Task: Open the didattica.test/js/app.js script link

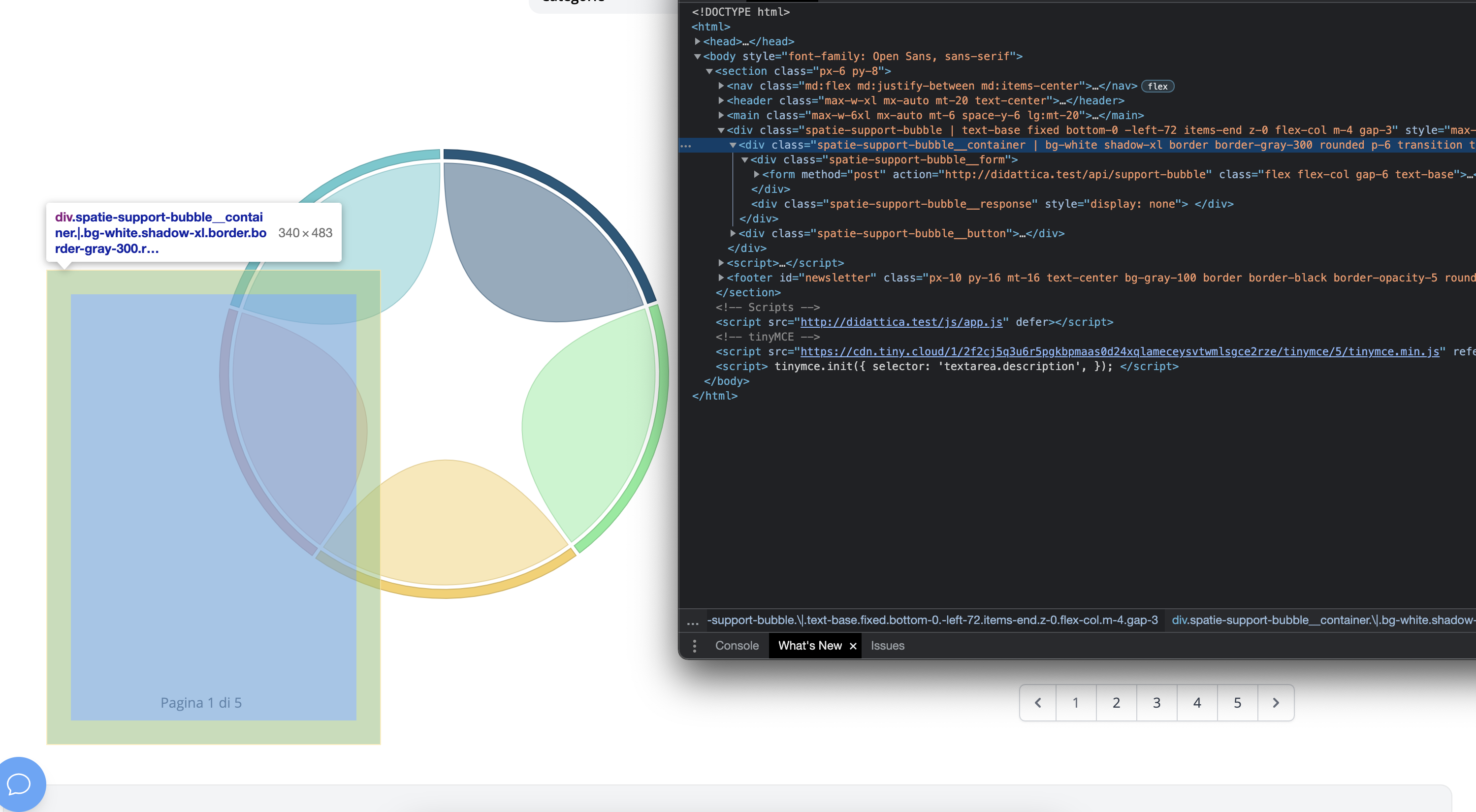Action: click(x=901, y=322)
